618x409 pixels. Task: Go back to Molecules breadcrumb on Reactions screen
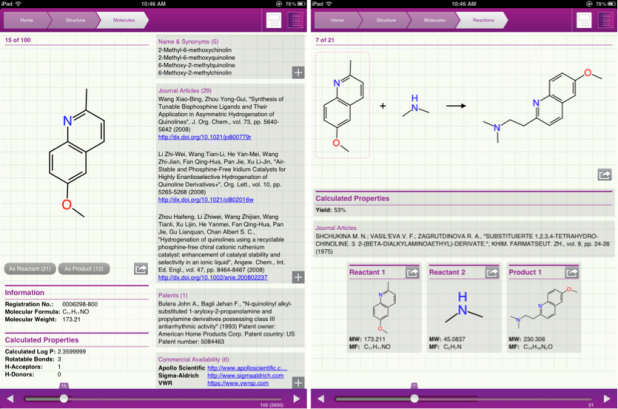click(434, 20)
